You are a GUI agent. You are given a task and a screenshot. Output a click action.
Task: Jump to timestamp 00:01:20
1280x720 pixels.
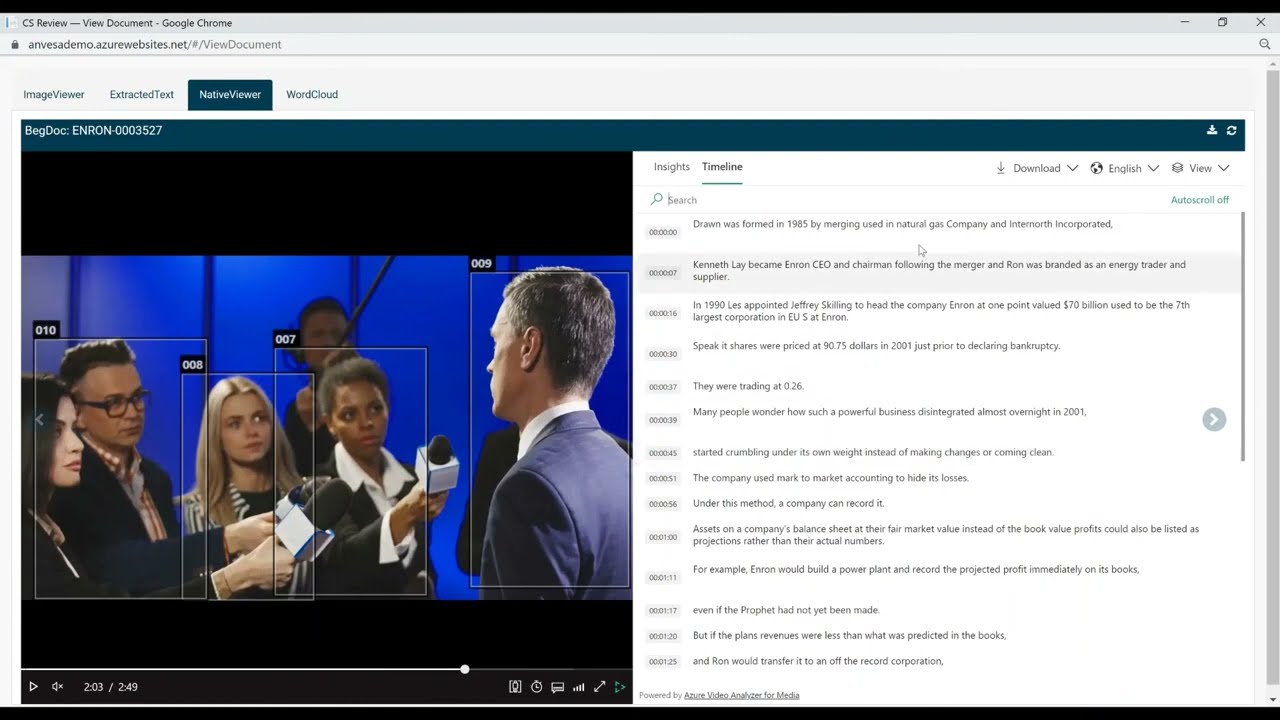[x=663, y=636]
